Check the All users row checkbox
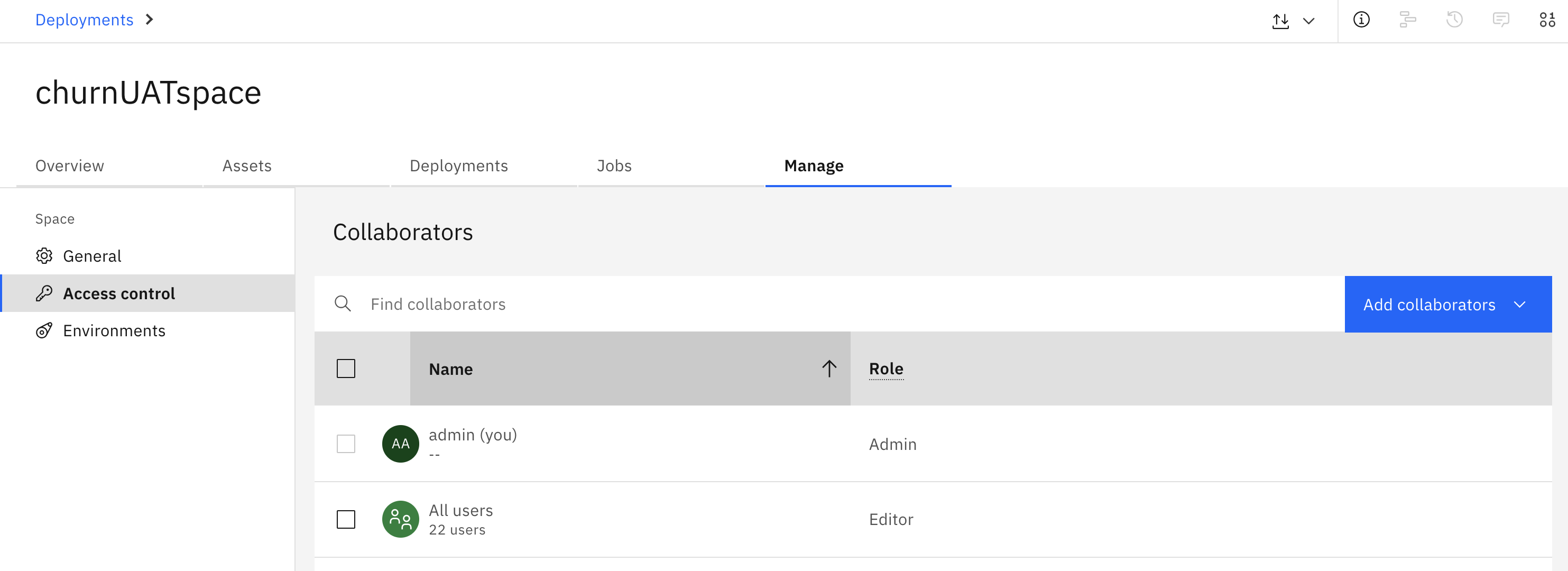 (x=346, y=519)
